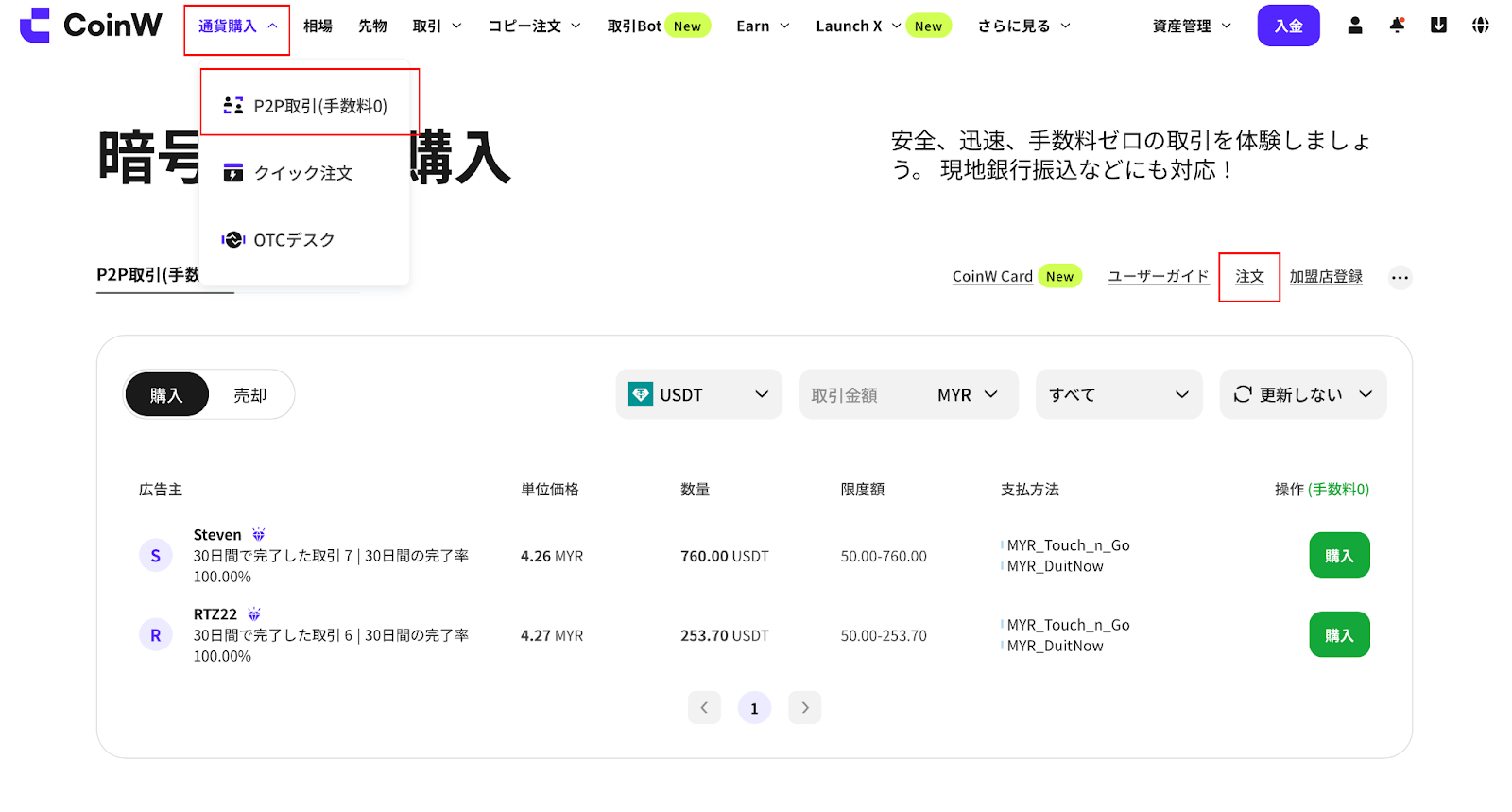1512x812 pixels.
Task: Click the 入金 deposit button
Action: click(x=1288, y=26)
